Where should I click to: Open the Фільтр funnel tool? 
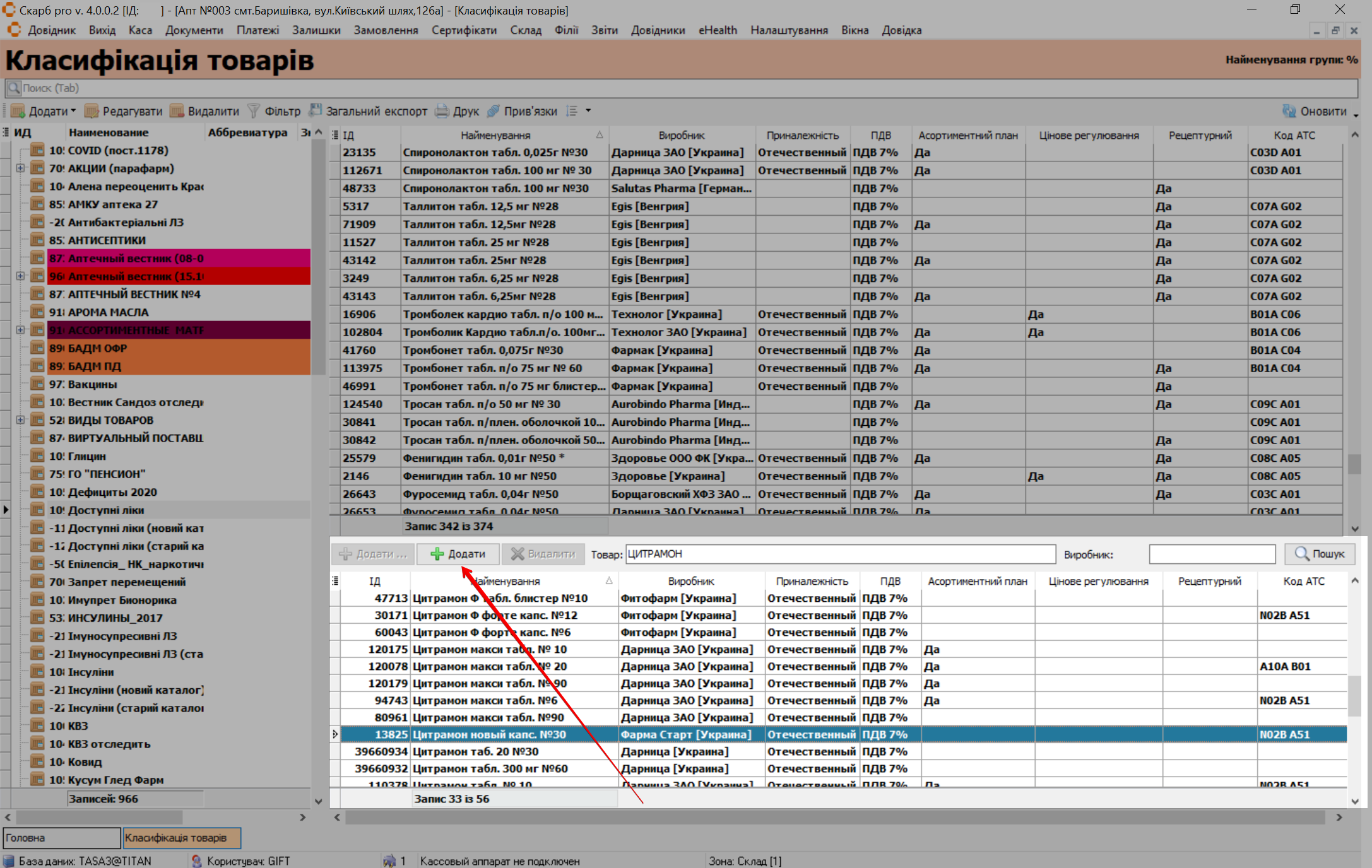[254, 111]
